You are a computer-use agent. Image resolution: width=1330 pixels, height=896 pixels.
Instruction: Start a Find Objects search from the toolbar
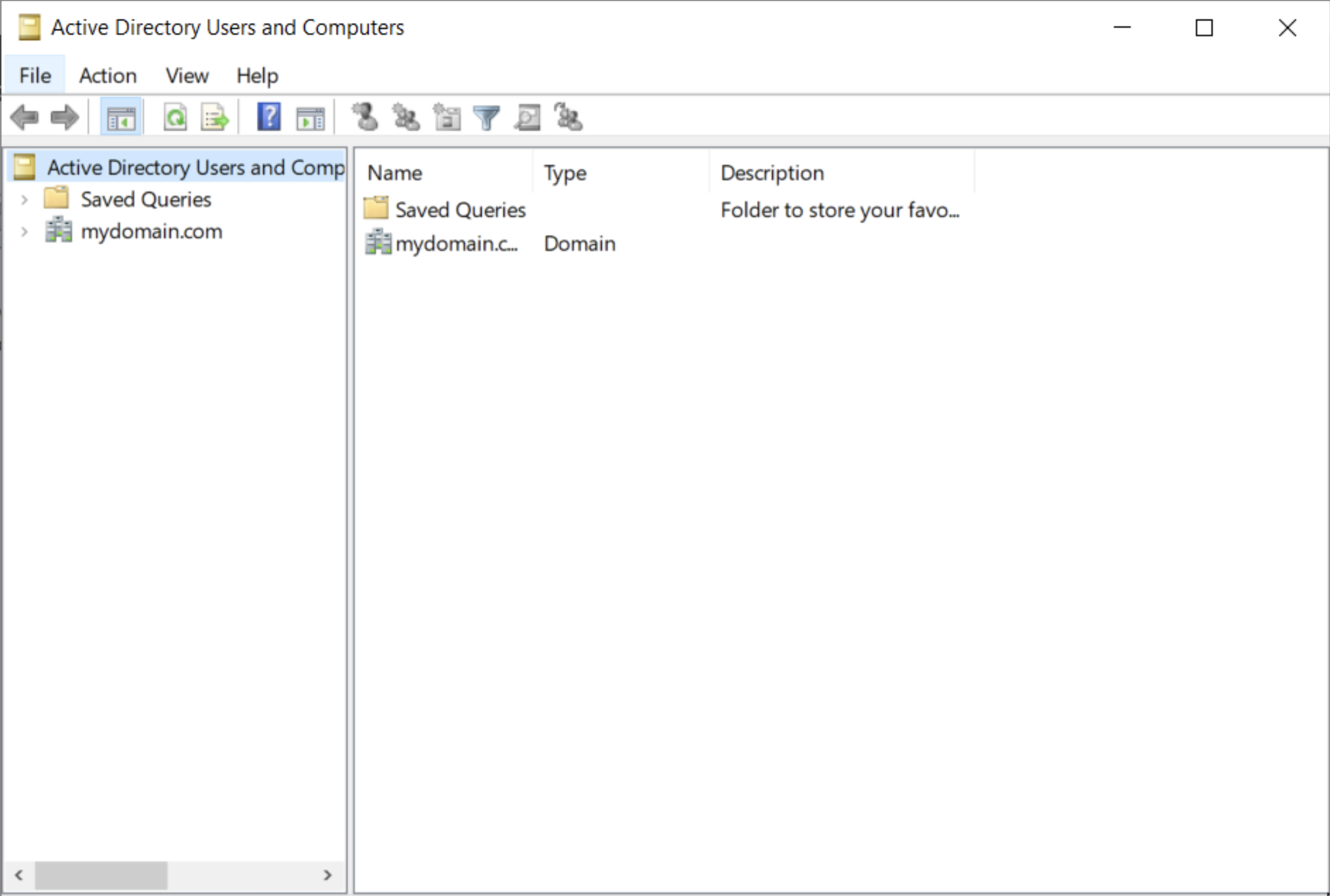(x=526, y=117)
